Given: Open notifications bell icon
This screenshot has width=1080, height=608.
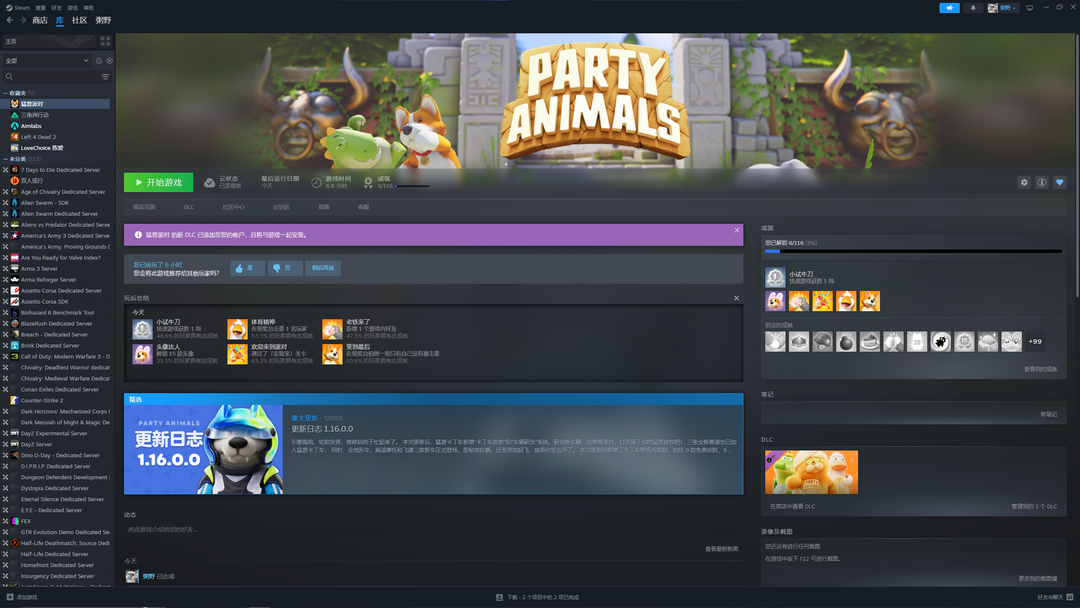Looking at the screenshot, I should click(973, 8).
